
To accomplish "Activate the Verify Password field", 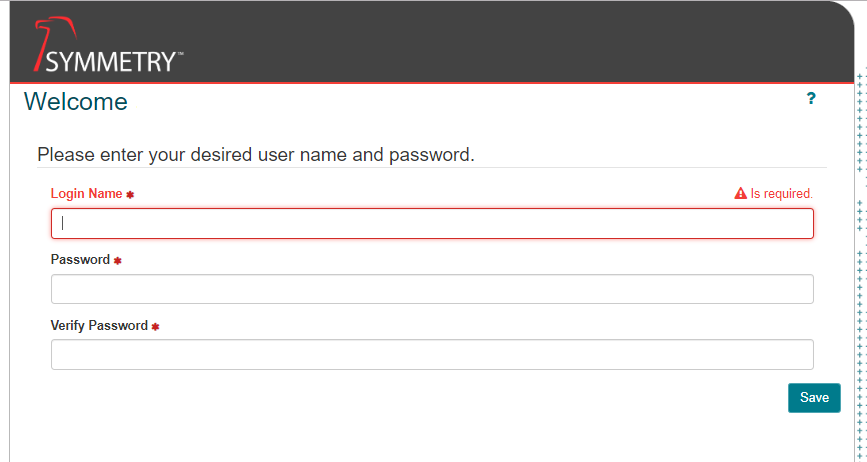I will click(432, 354).
